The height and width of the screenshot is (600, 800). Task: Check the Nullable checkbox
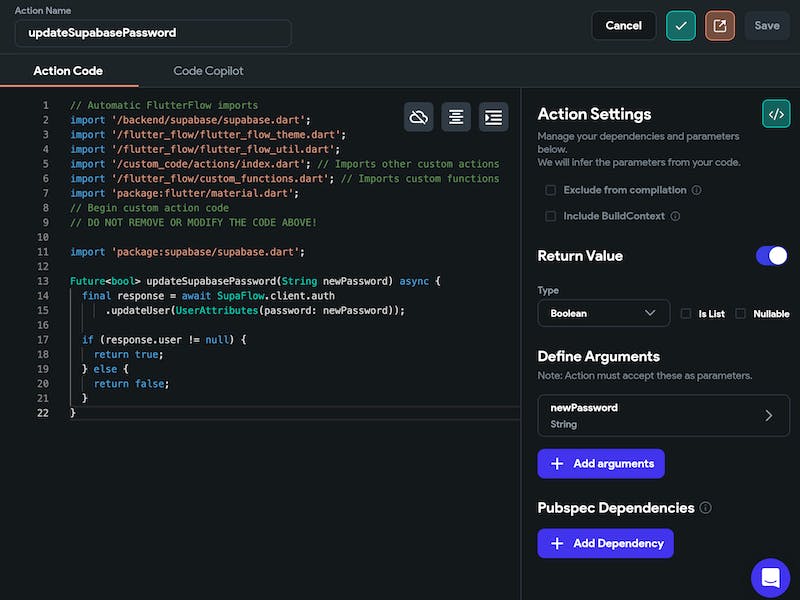pos(740,313)
